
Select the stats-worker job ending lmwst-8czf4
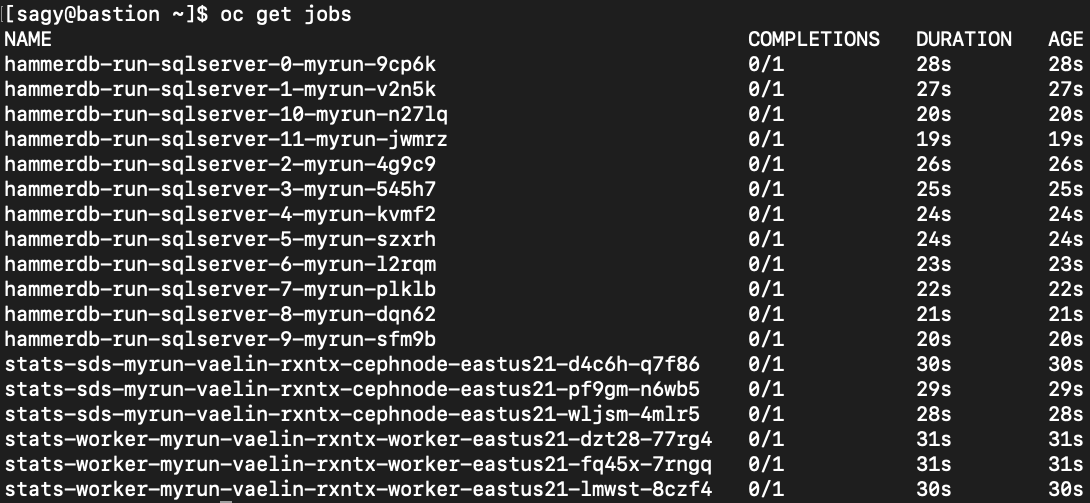pos(358,490)
